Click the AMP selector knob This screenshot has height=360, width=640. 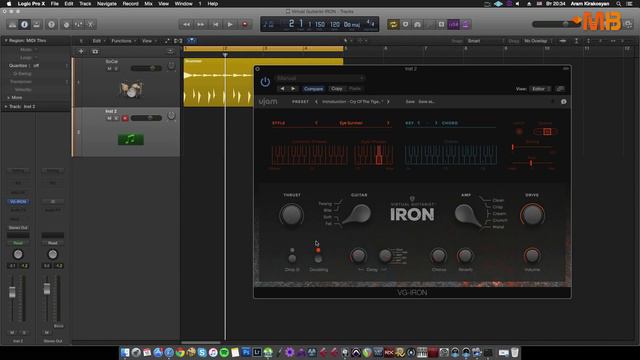pyautogui.click(x=467, y=215)
